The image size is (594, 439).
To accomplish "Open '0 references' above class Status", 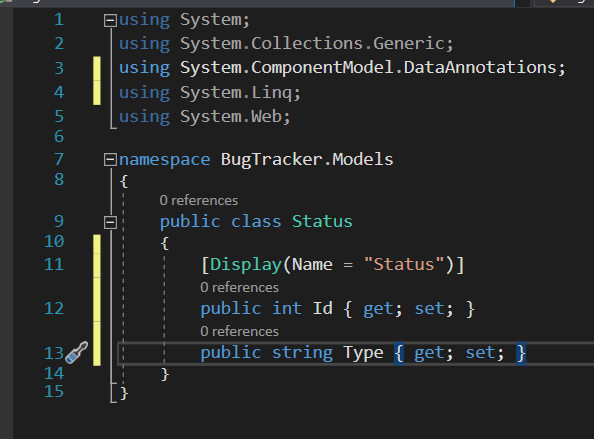I will 199,200.
